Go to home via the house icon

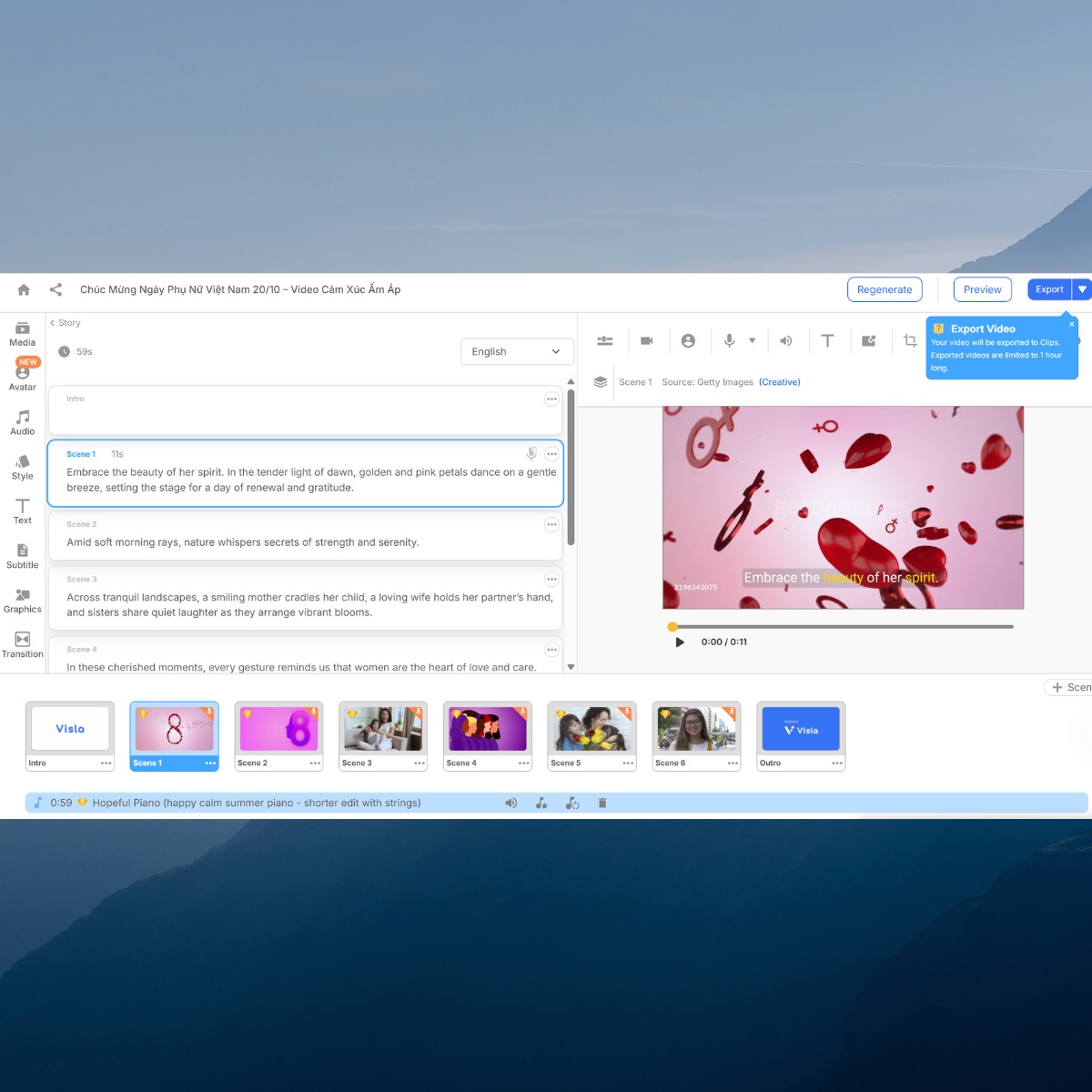point(24,289)
